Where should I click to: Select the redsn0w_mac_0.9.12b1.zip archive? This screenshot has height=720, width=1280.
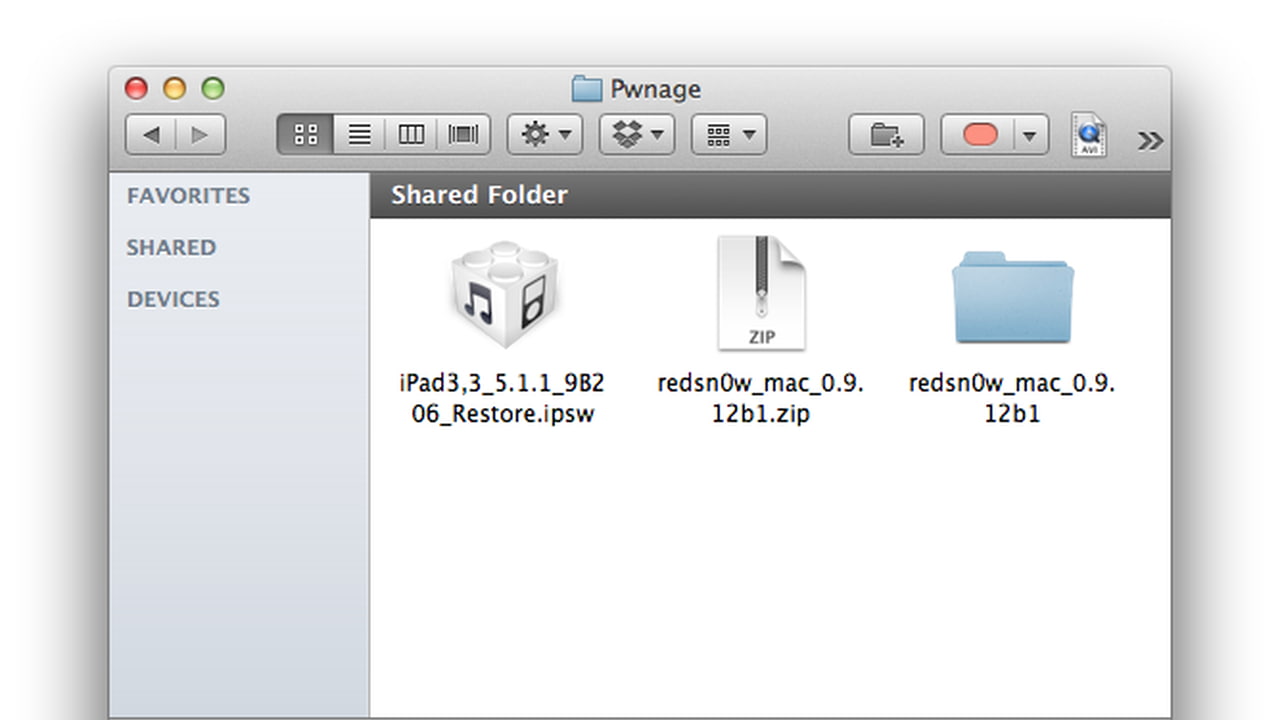(761, 295)
